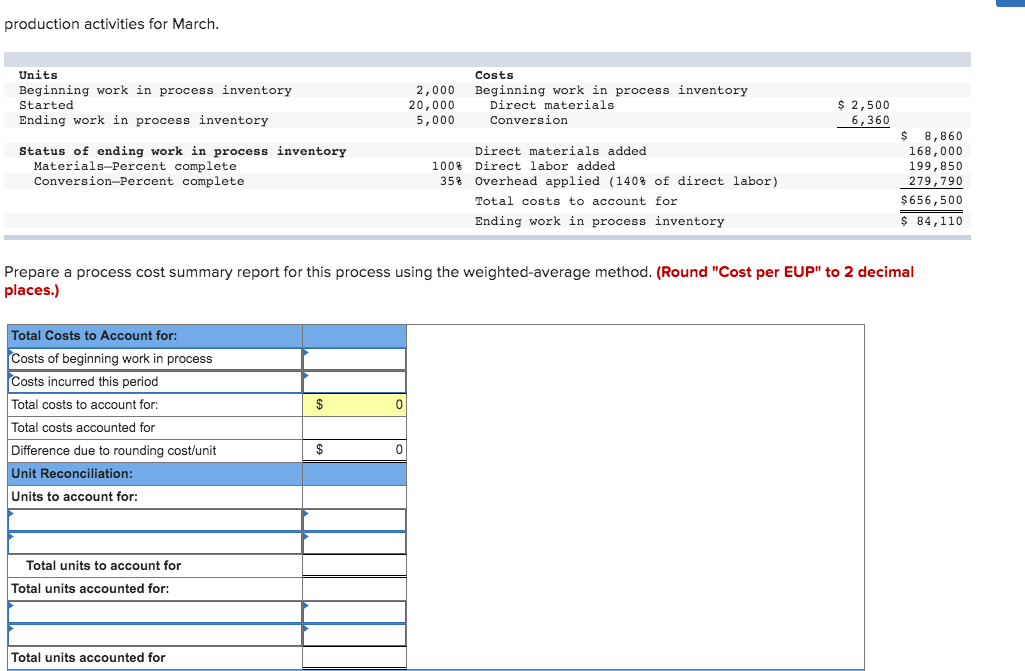
Task: Click the red rounding instruction text
Action: [459, 281]
